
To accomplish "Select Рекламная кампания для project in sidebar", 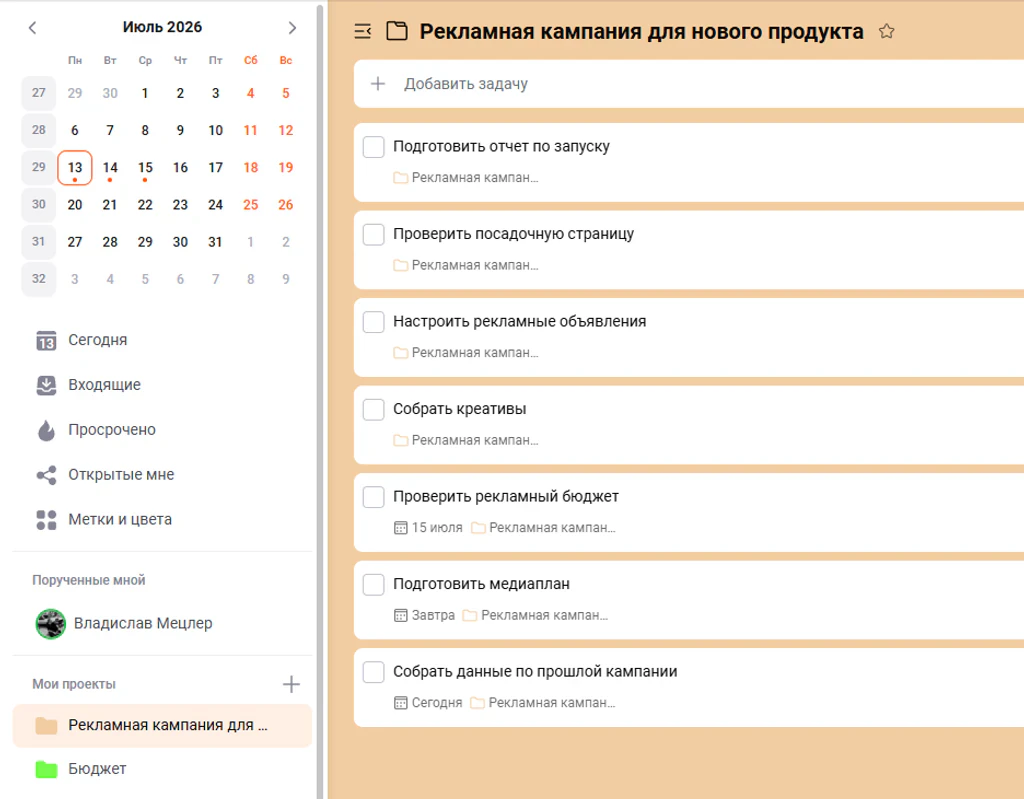I will click(163, 725).
